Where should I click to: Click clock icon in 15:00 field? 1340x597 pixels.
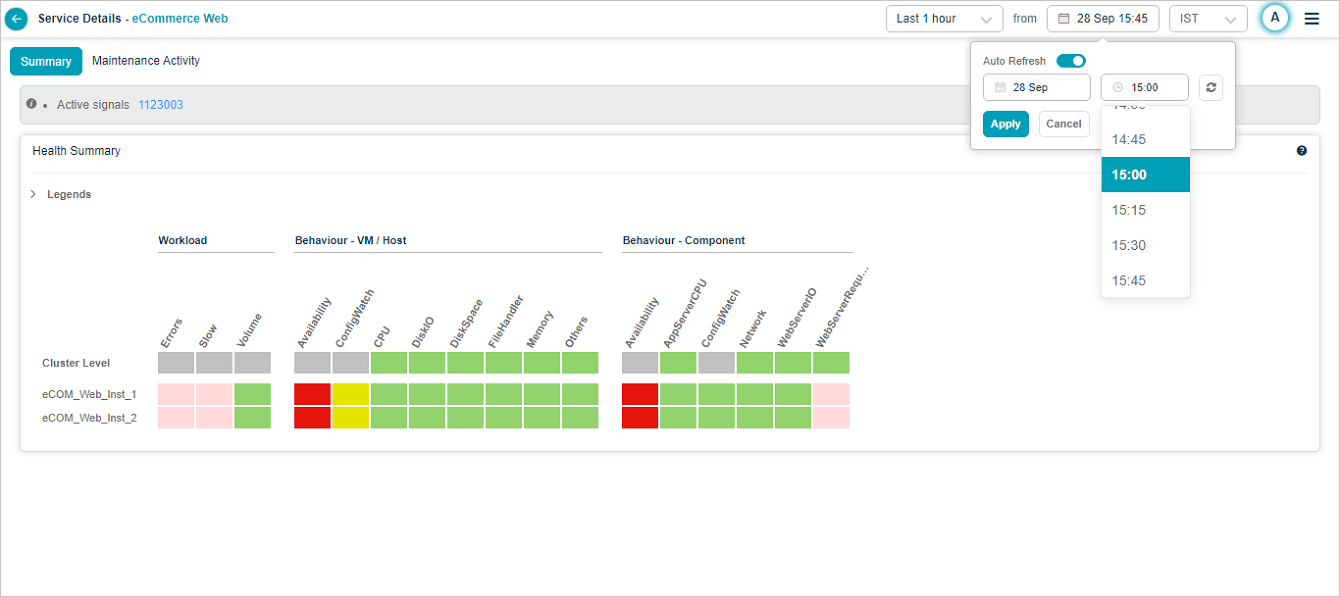coord(1118,88)
